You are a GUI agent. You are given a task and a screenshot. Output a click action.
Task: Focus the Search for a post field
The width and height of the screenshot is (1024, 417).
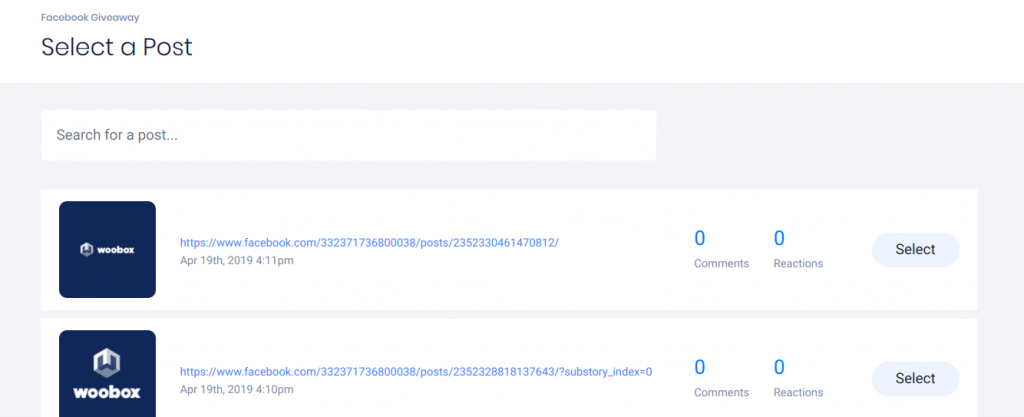click(x=348, y=135)
